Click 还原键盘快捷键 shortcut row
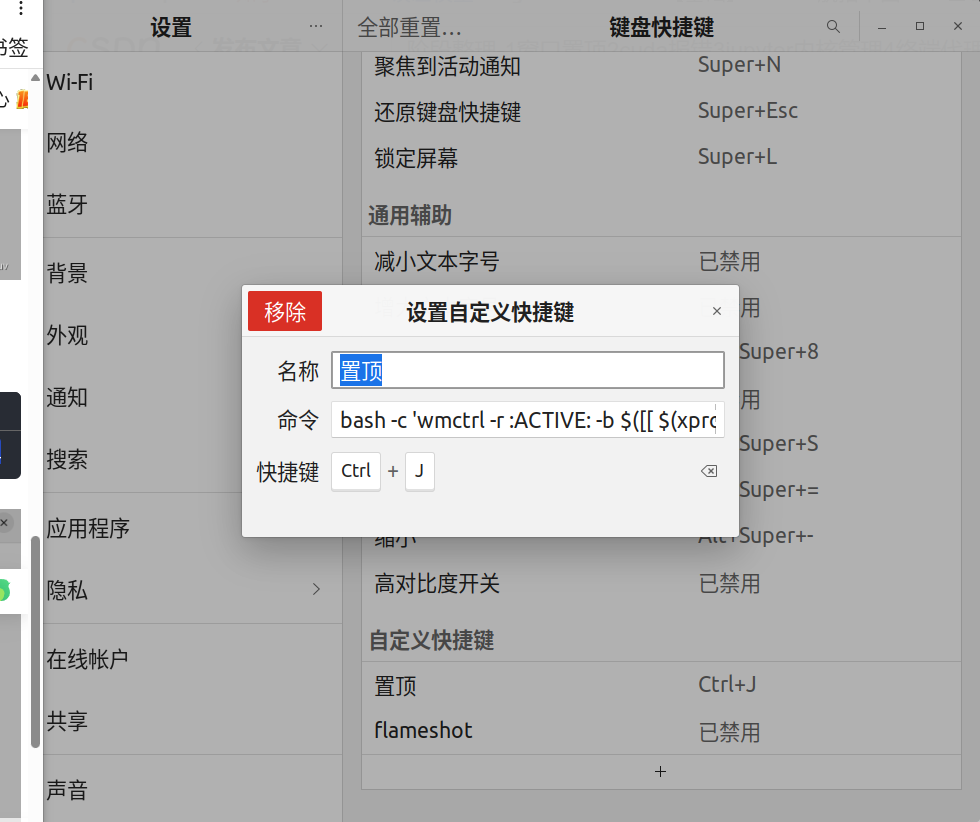 [x=661, y=113]
